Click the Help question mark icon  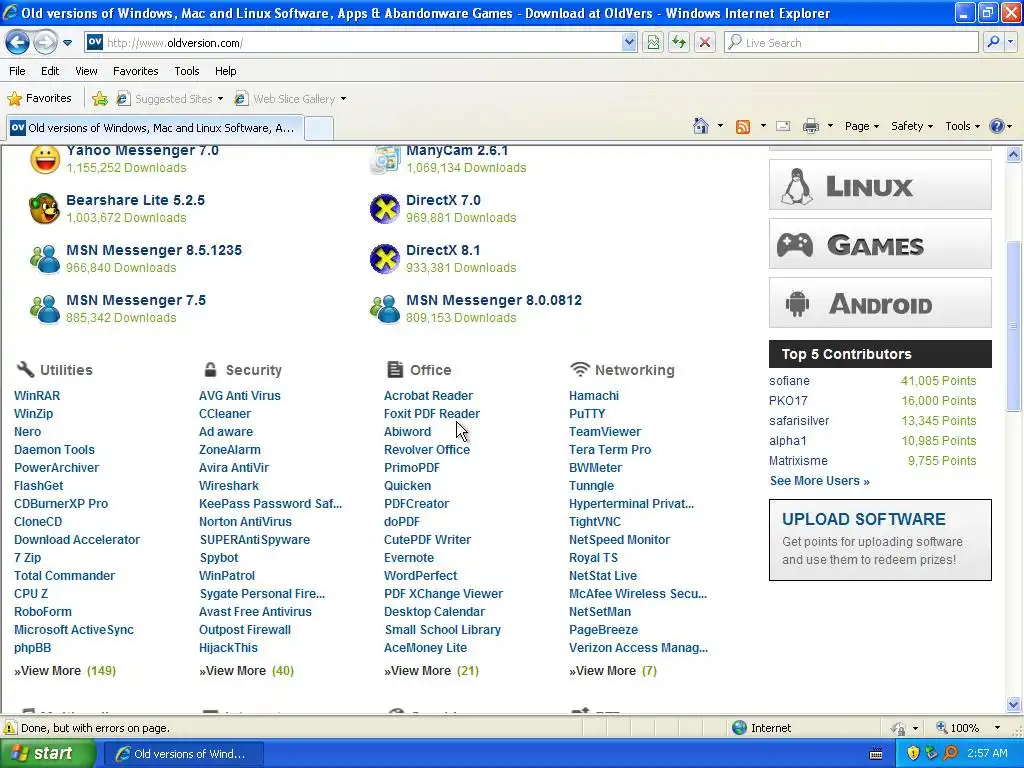[997, 126]
